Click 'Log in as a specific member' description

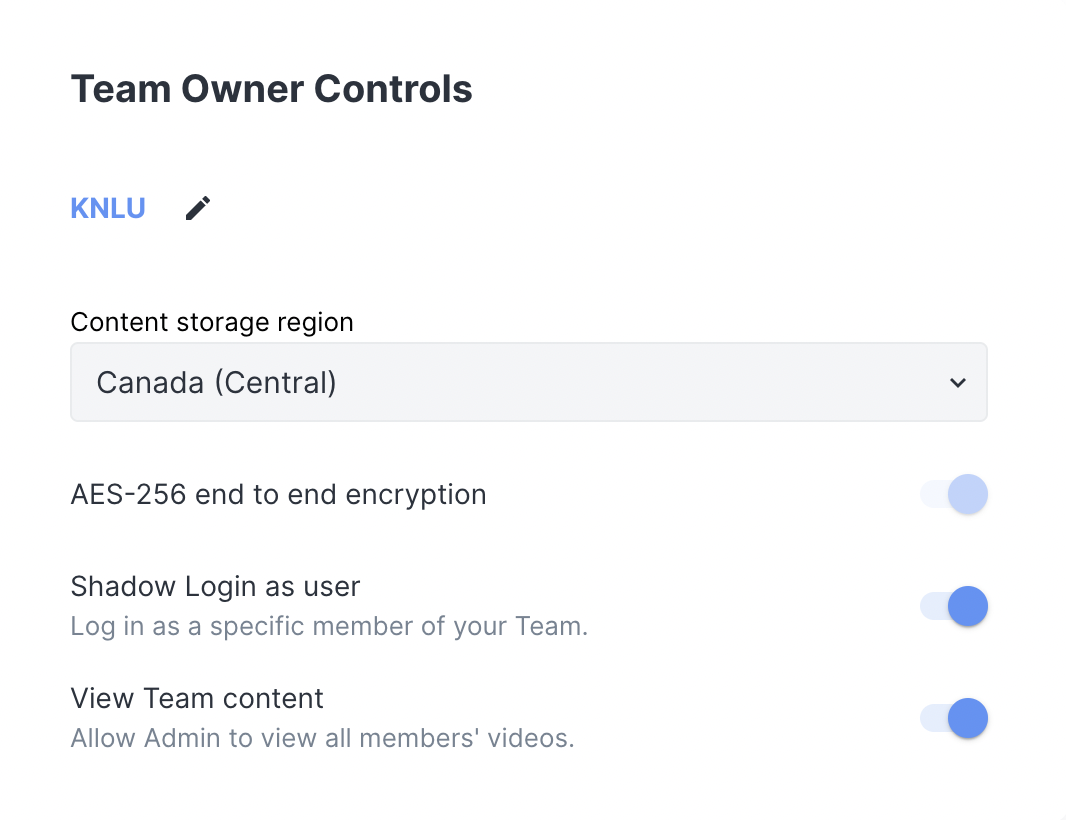(x=329, y=627)
